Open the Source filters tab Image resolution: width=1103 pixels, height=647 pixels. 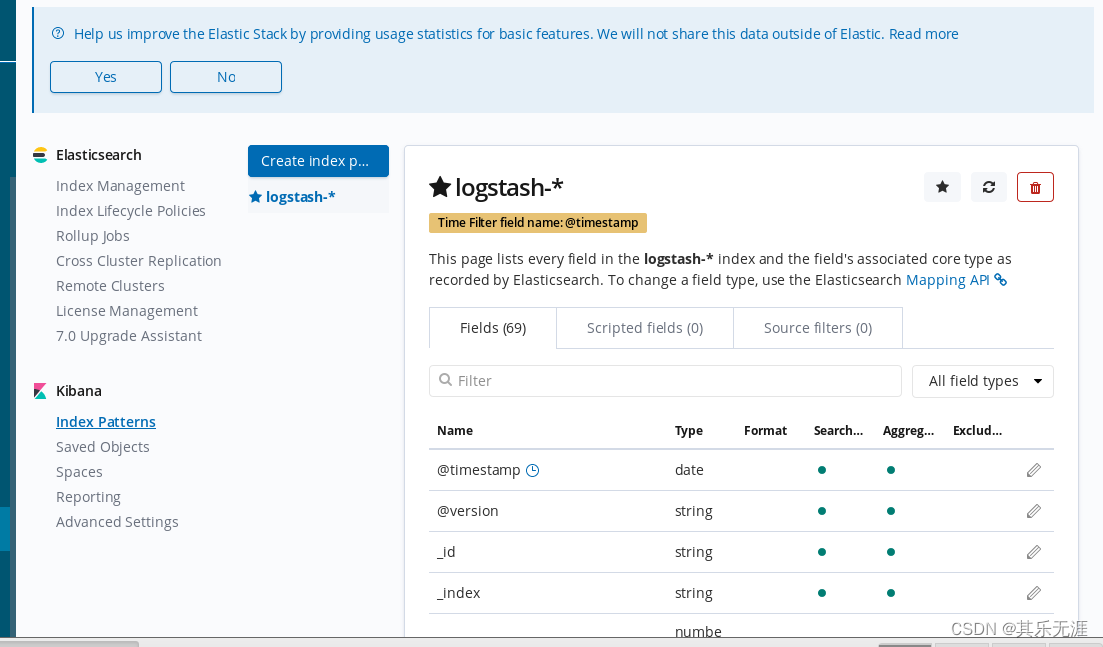(817, 327)
